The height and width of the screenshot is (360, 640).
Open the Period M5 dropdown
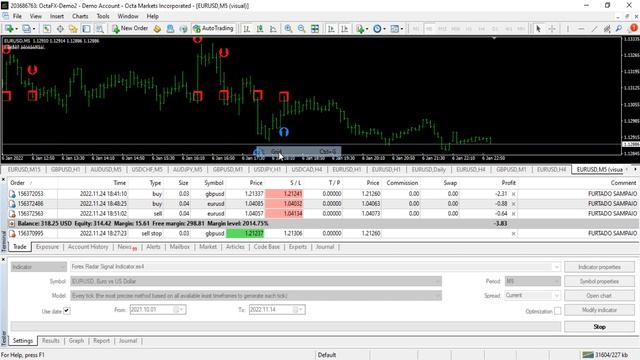tap(533, 281)
